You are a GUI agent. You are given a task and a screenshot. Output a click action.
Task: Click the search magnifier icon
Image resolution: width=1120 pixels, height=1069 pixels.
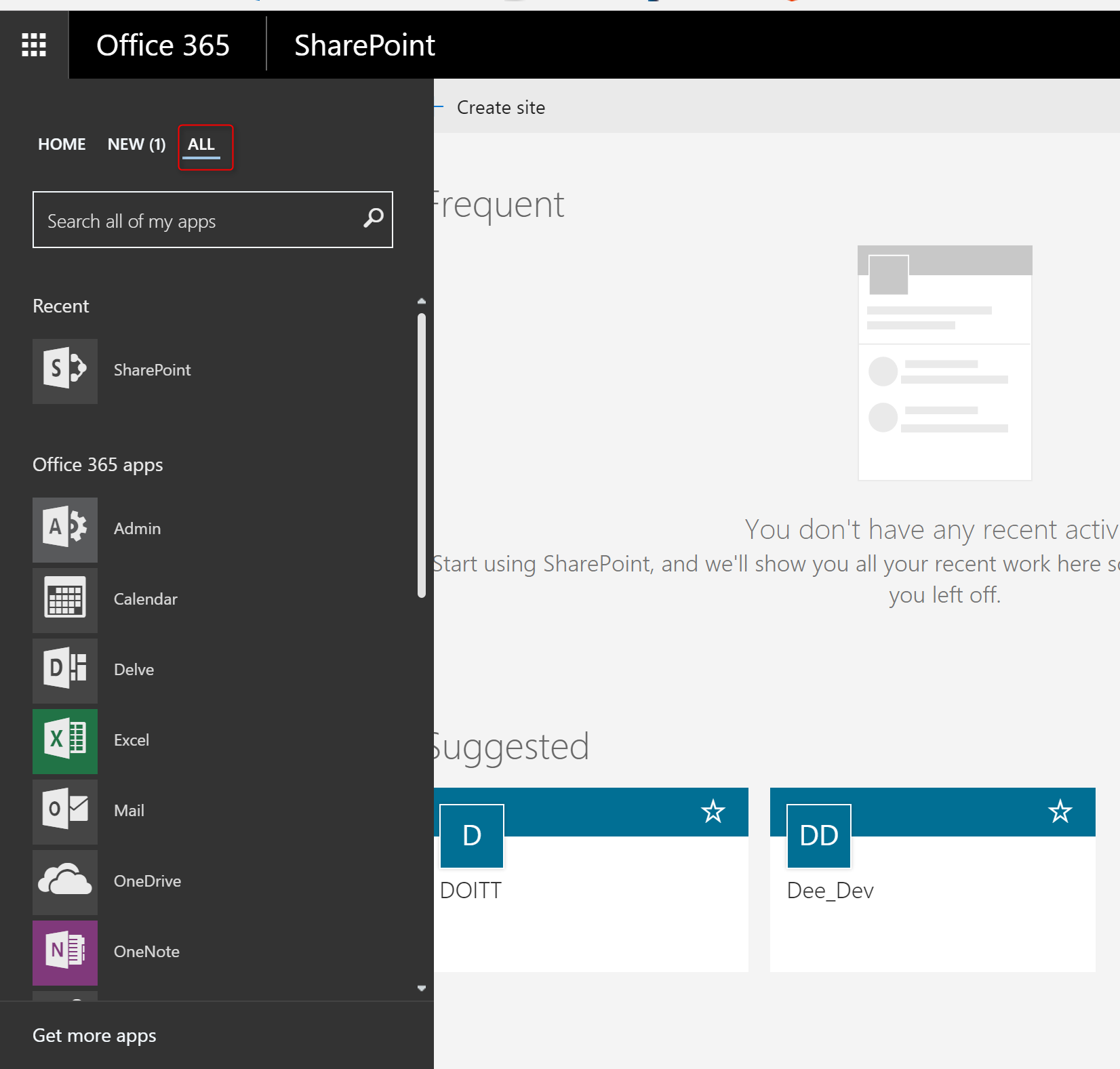tap(373, 219)
